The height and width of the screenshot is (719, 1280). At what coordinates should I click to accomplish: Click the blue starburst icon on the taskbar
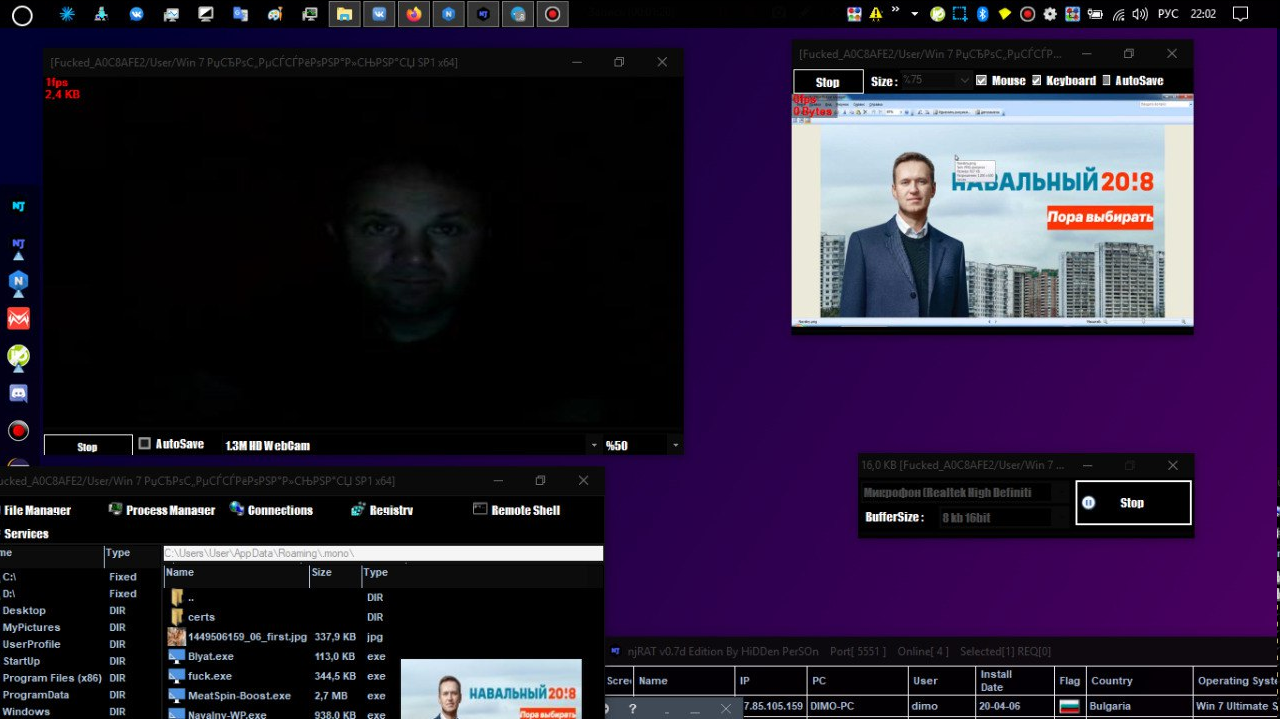67,14
